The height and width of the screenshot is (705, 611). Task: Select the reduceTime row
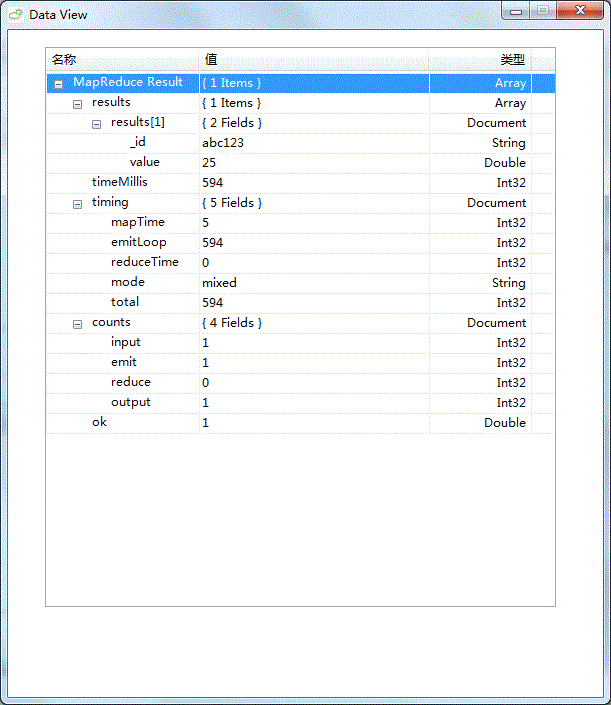[301, 263]
